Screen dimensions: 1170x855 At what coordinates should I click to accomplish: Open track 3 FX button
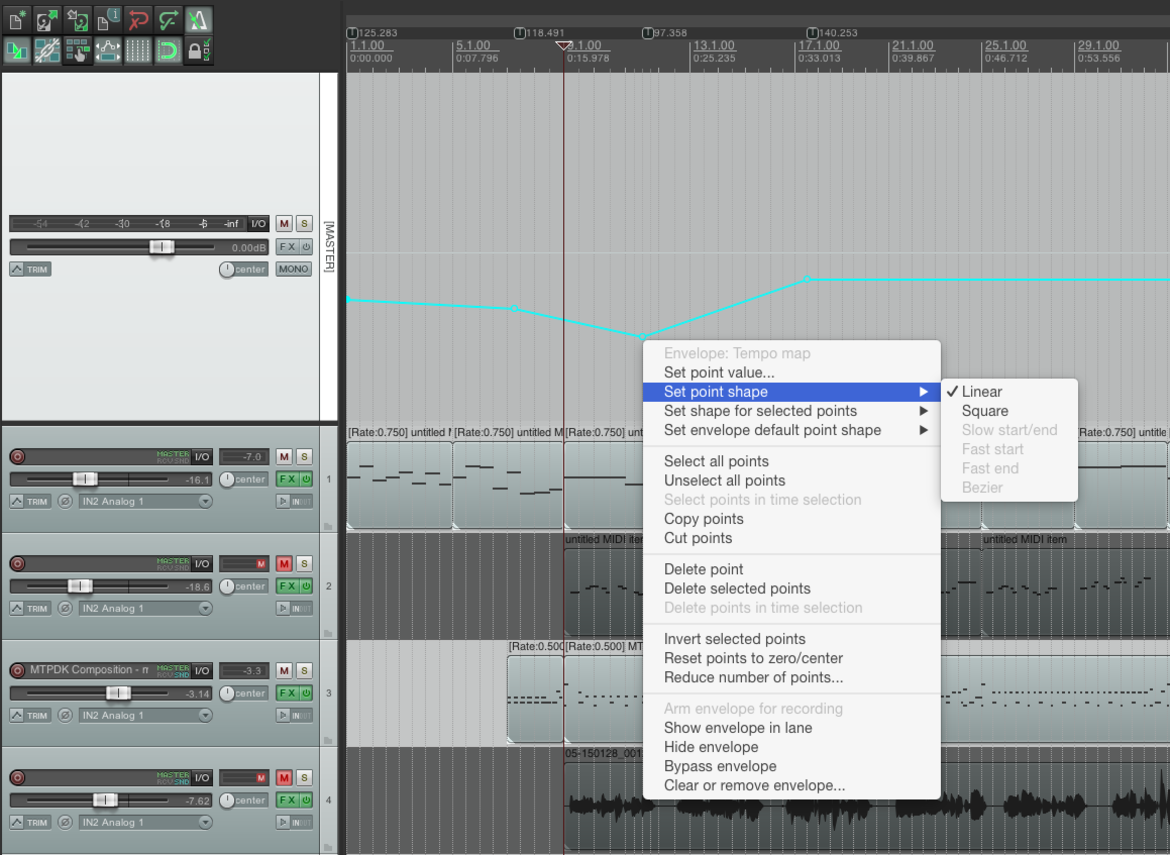coord(287,694)
